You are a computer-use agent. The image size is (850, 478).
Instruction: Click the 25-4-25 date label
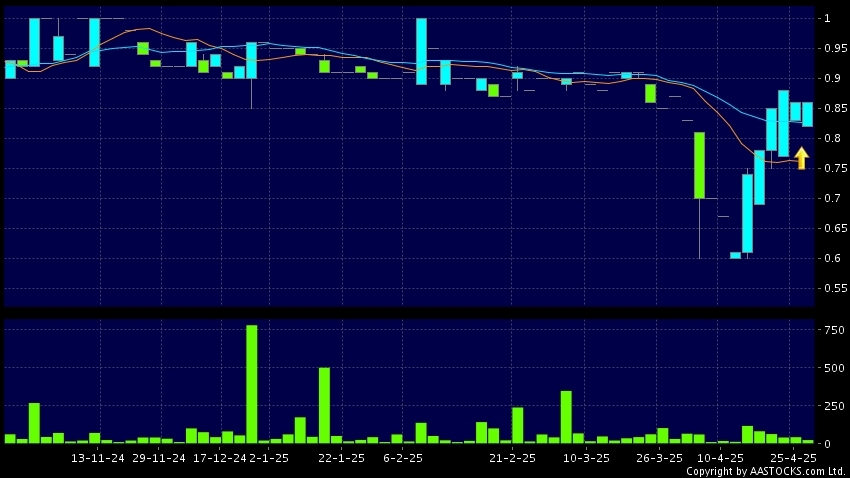(x=793, y=458)
